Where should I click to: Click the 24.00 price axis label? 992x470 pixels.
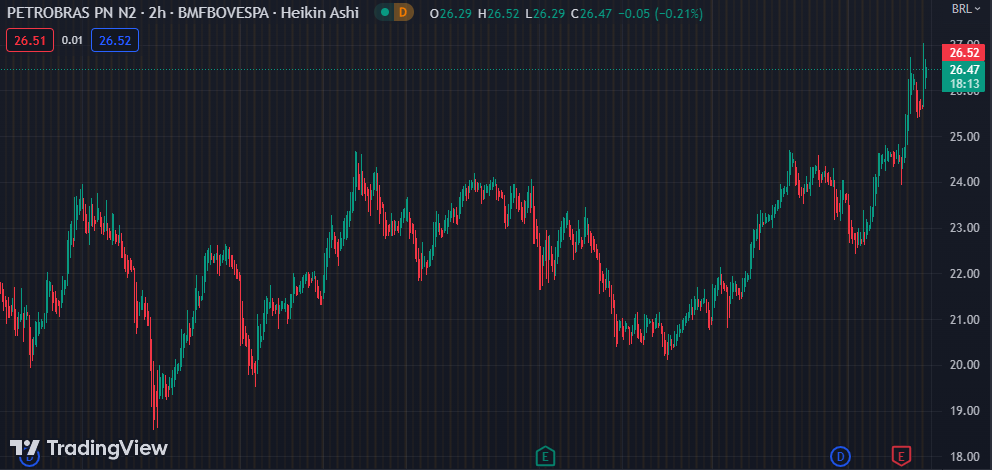(x=964, y=182)
